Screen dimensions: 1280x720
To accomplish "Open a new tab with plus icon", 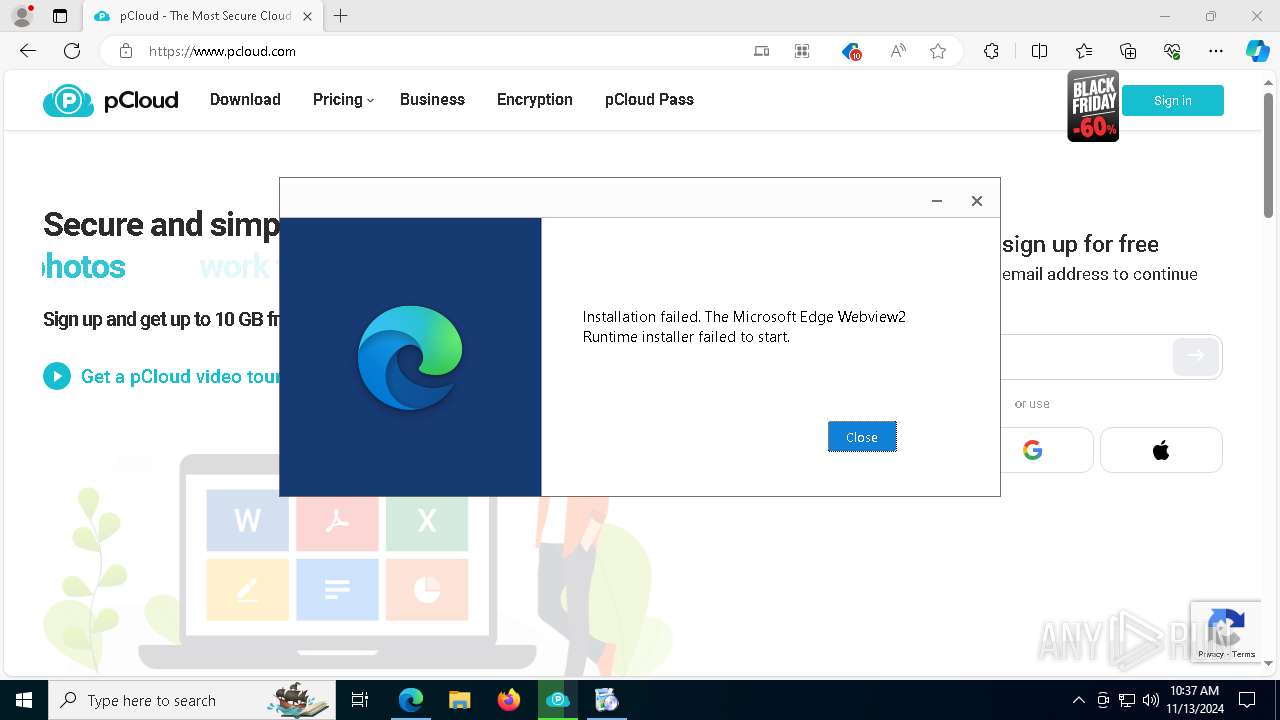I will pos(341,16).
